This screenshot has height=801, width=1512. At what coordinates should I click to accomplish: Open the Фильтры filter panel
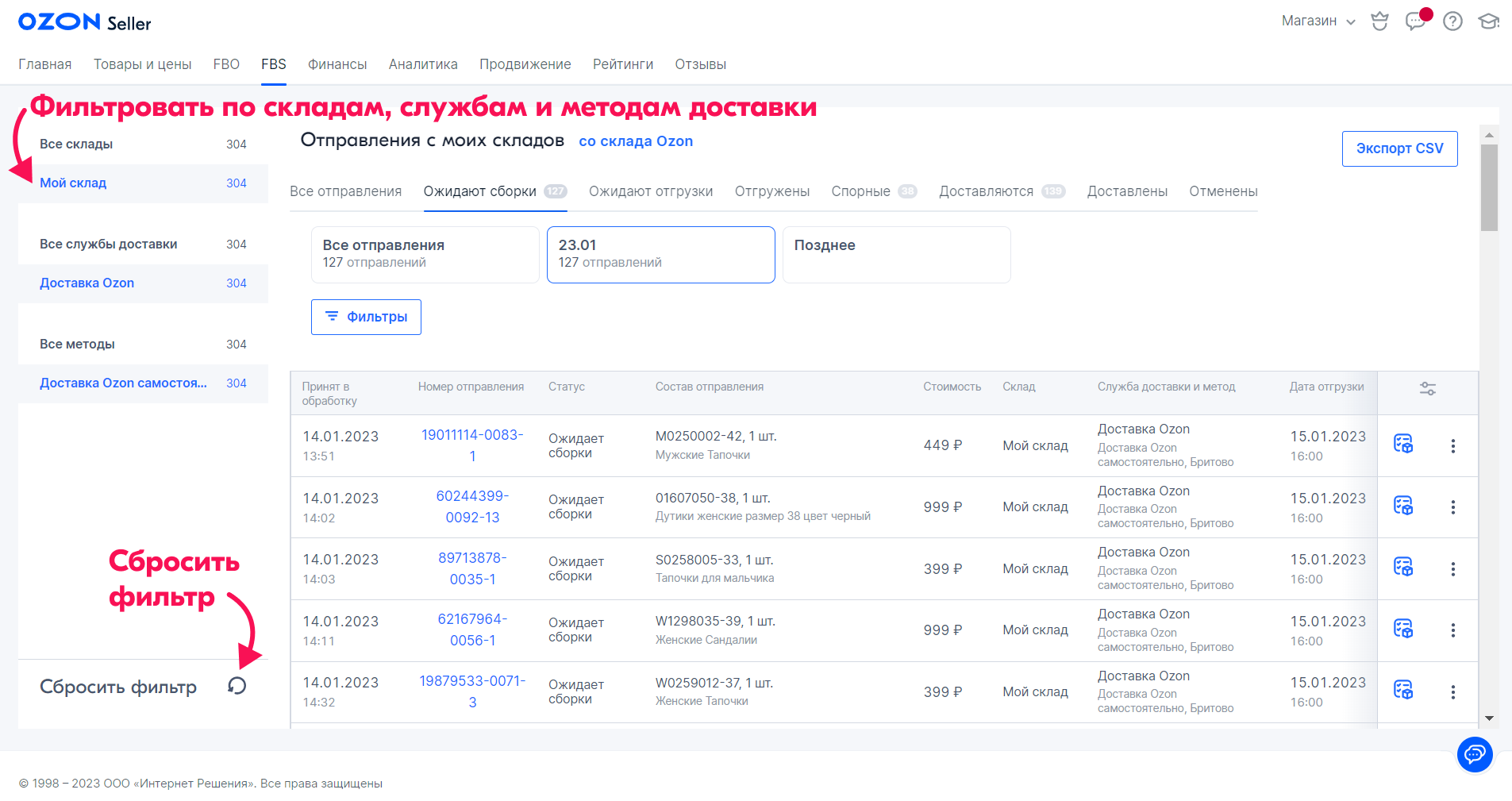(366, 317)
